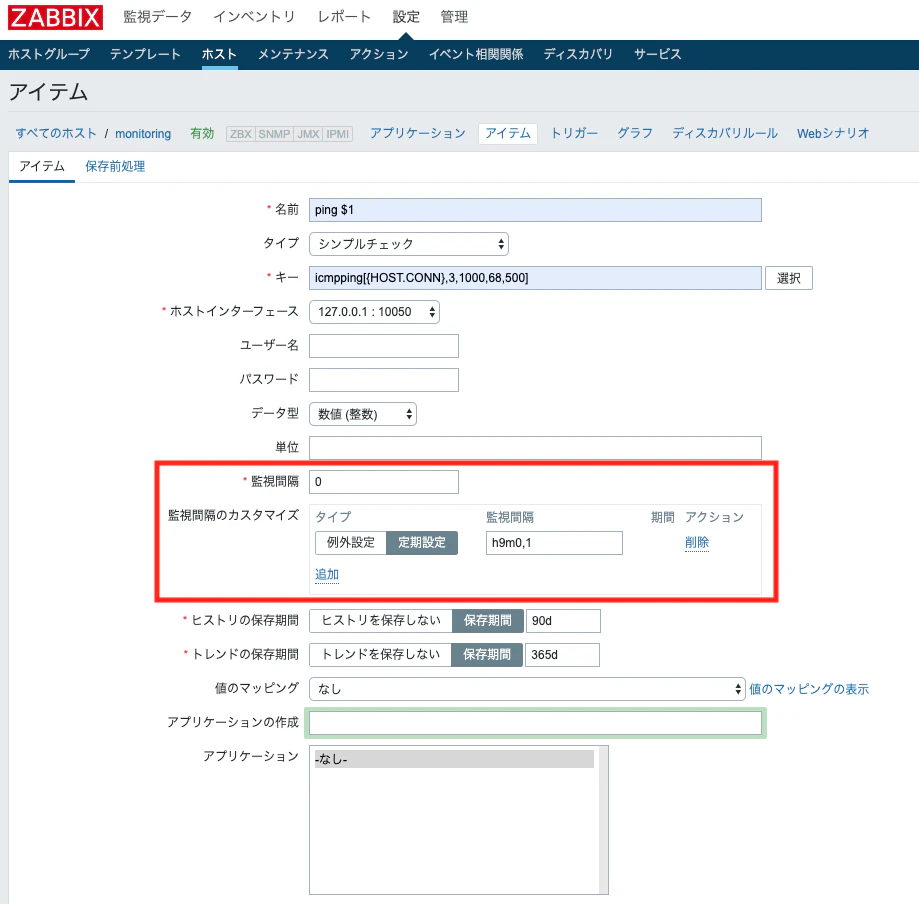Open the monitoring host link
This screenshot has height=904, width=919.
tap(143, 134)
